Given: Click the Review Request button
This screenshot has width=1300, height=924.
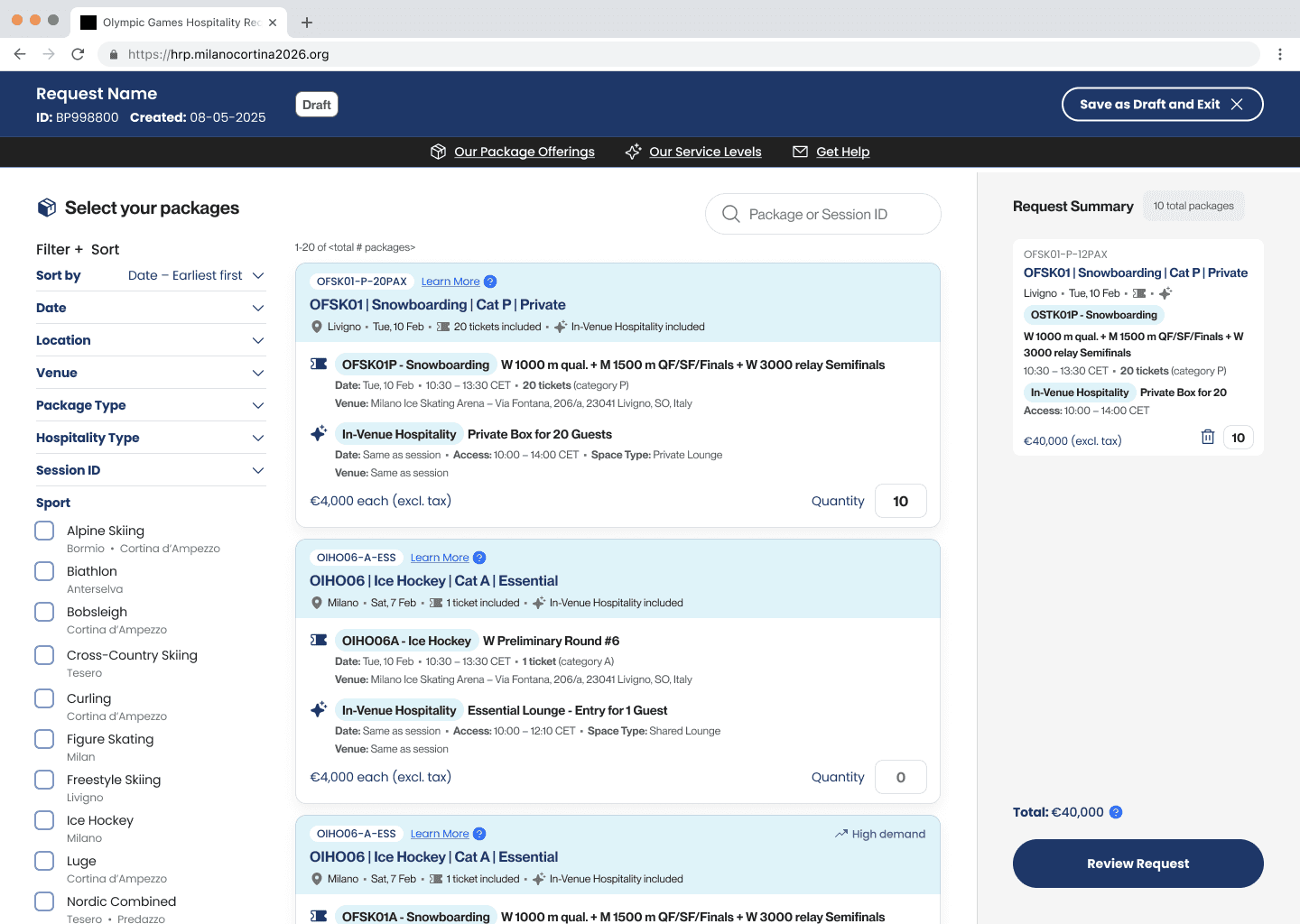Looking at the screenshot, I should tap(1137, 864).
